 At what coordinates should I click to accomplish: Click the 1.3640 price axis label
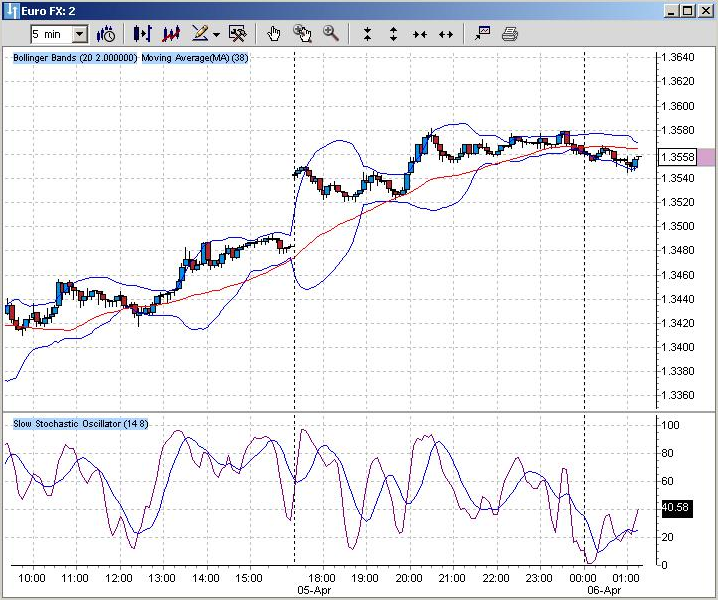pyautogui.click(x=679, y=57)
